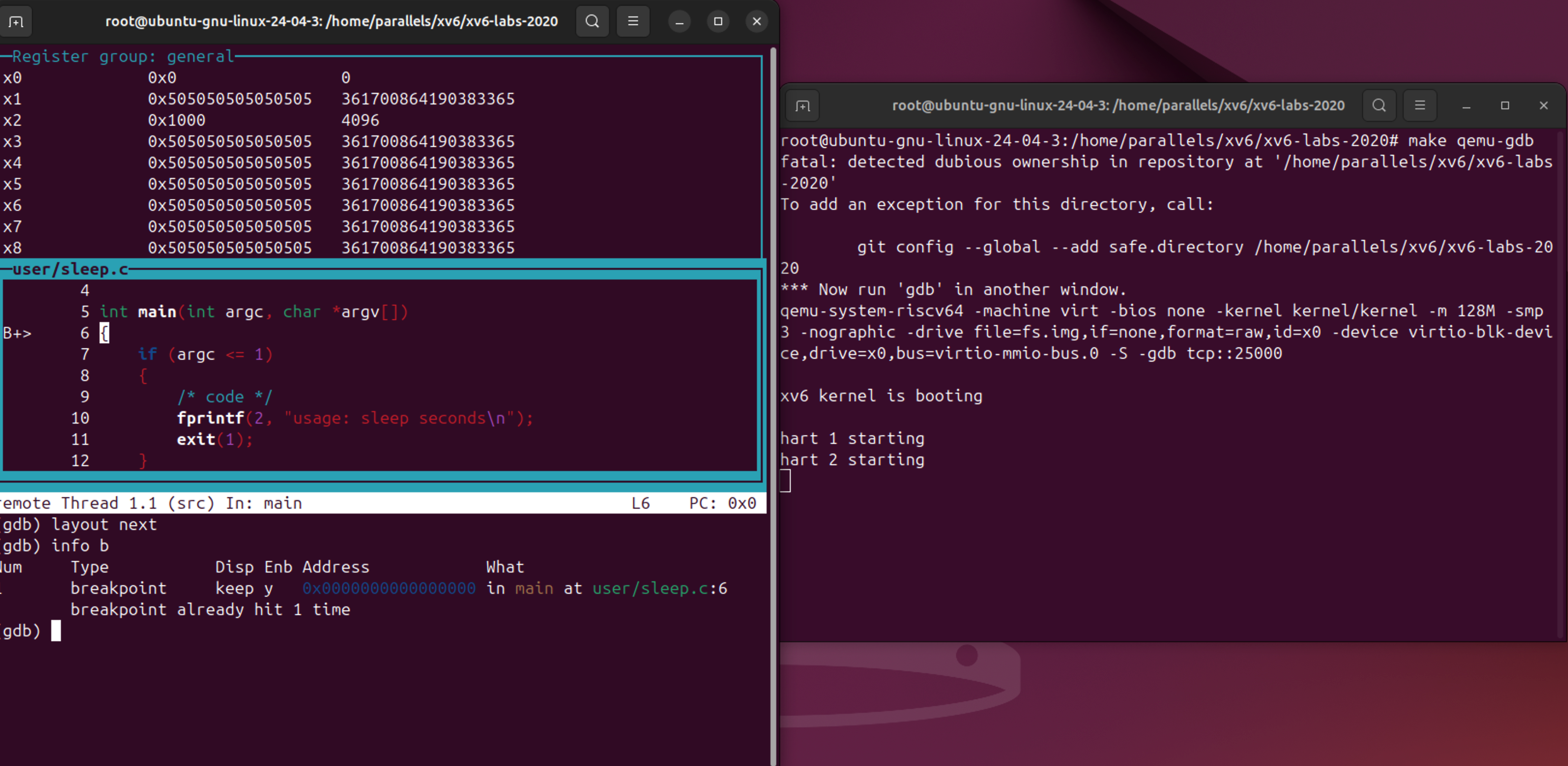
Task: Click the right terminal cursor after hart 2
Action: [785, 481]
